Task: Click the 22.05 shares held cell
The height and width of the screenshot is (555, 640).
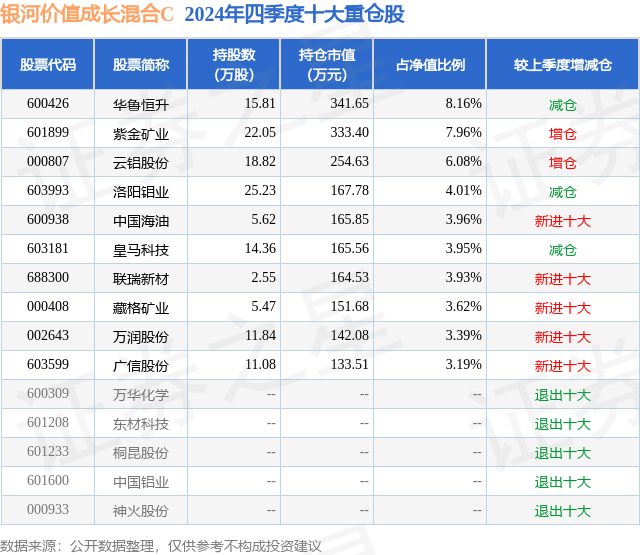Action: click(x=260, y=133)
